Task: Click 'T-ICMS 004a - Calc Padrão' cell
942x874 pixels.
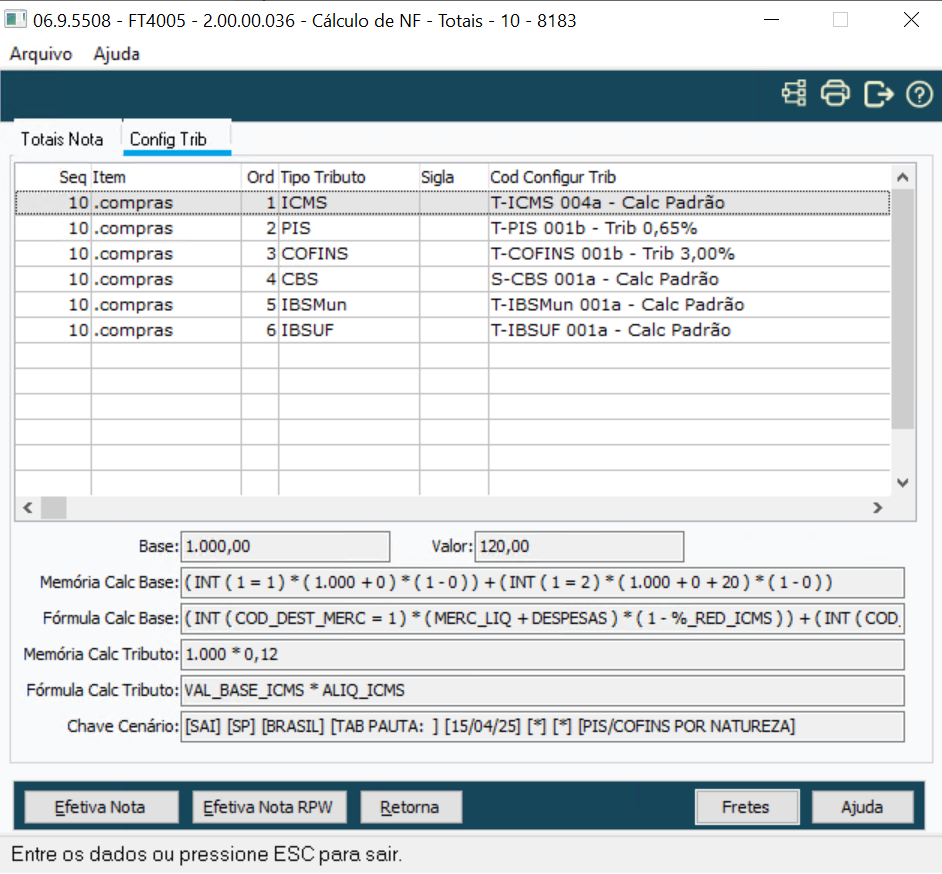Action: (x=689, y=203)
